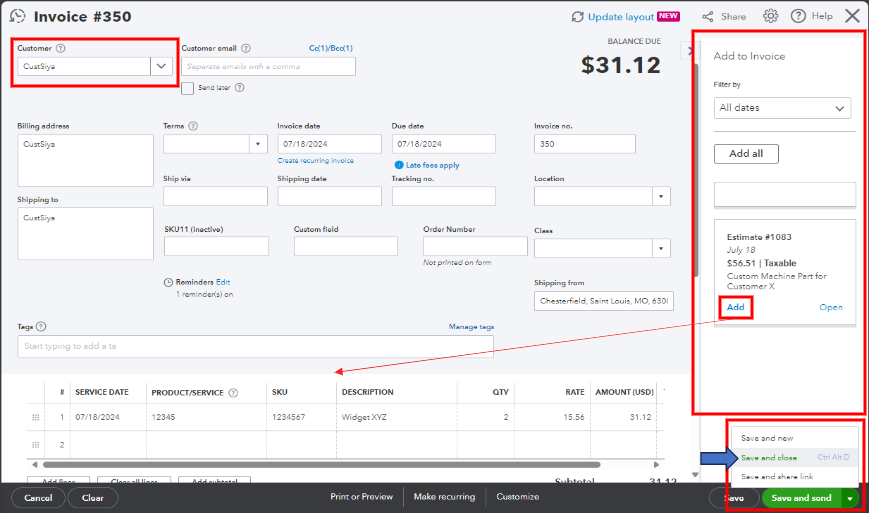Click the "12345" product cell

pos(206,417)
